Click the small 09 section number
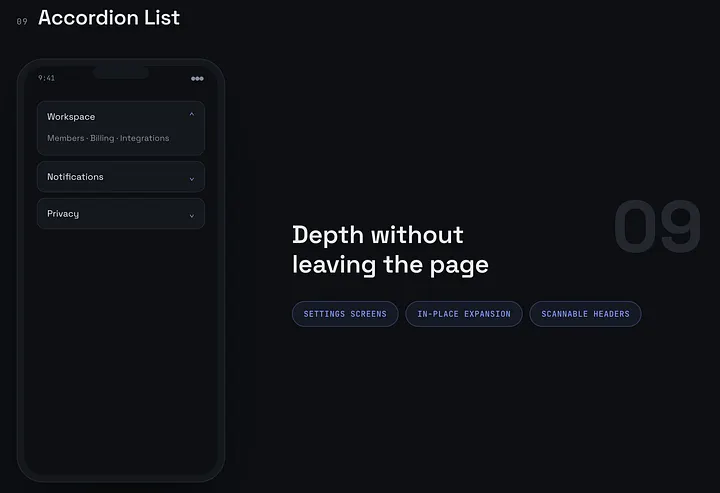720x493 pixels. [22, 22]
